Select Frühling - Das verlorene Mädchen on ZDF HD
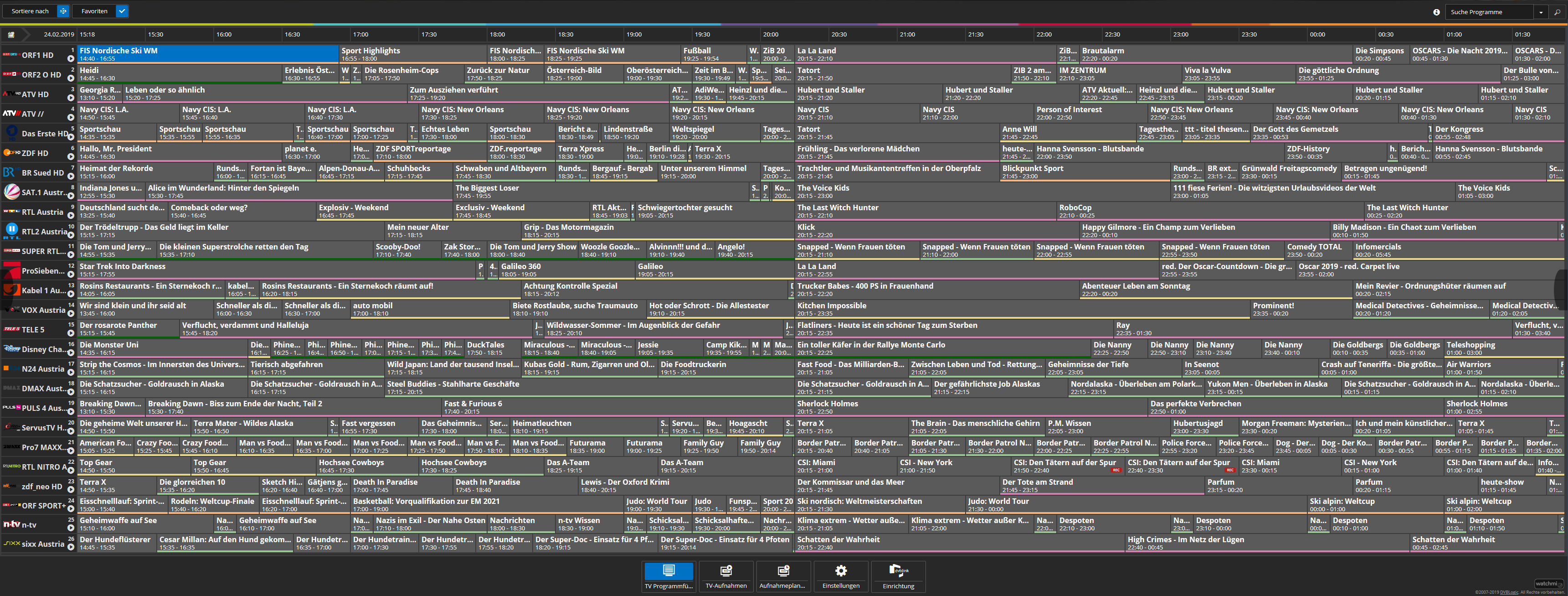1568x596 pixels. click(897, 152)
